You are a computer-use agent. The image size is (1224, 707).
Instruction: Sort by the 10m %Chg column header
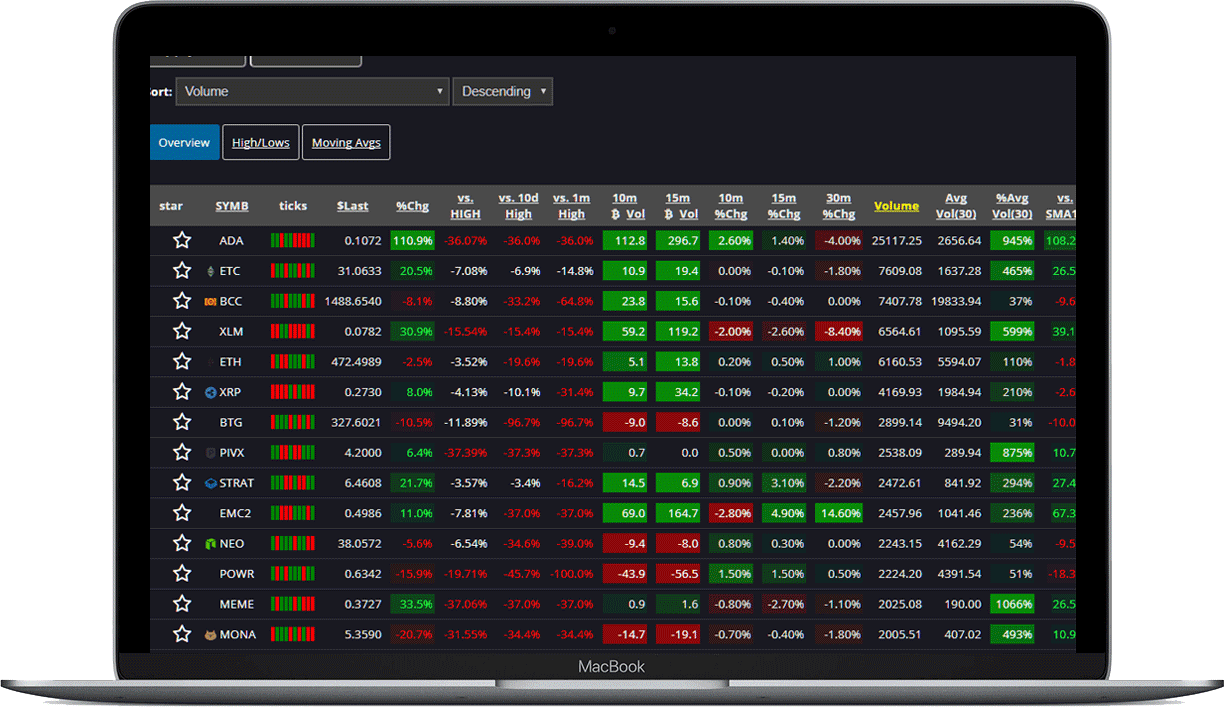[x=731, y=206]
